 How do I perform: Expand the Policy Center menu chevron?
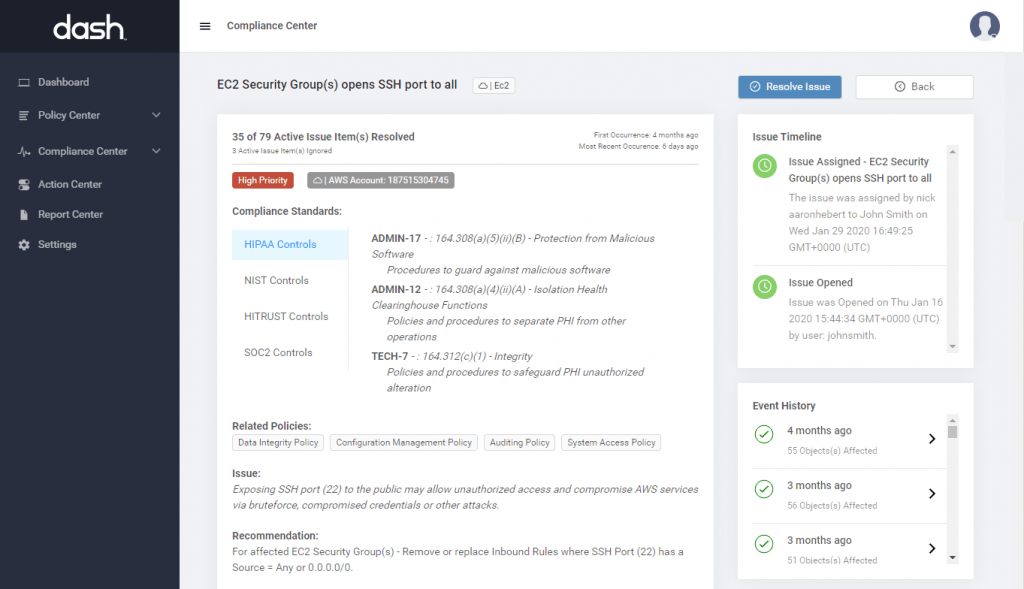tap(156, 115)
